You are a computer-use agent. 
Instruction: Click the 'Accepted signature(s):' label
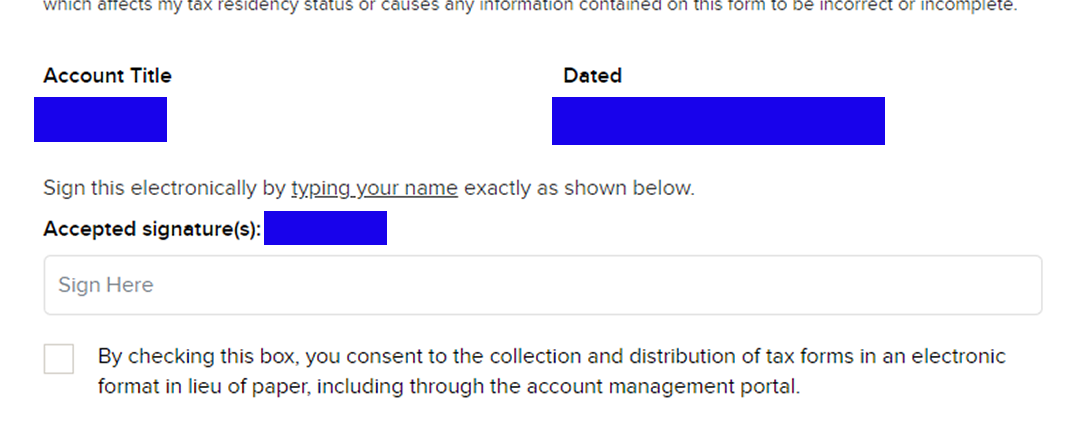click(x=152, y=229)
